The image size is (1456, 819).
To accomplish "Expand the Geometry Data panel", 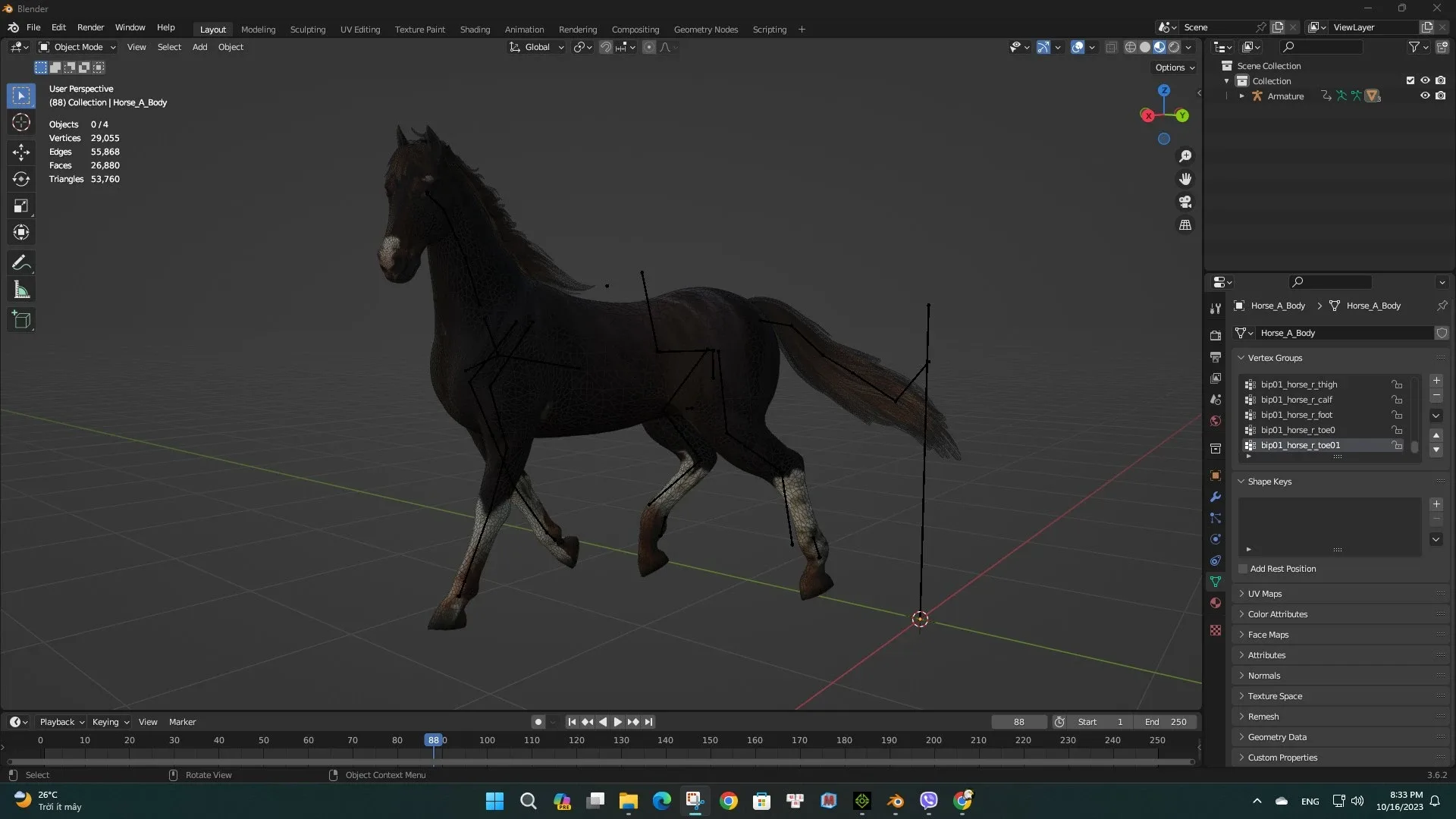I will coord(1276,737).
